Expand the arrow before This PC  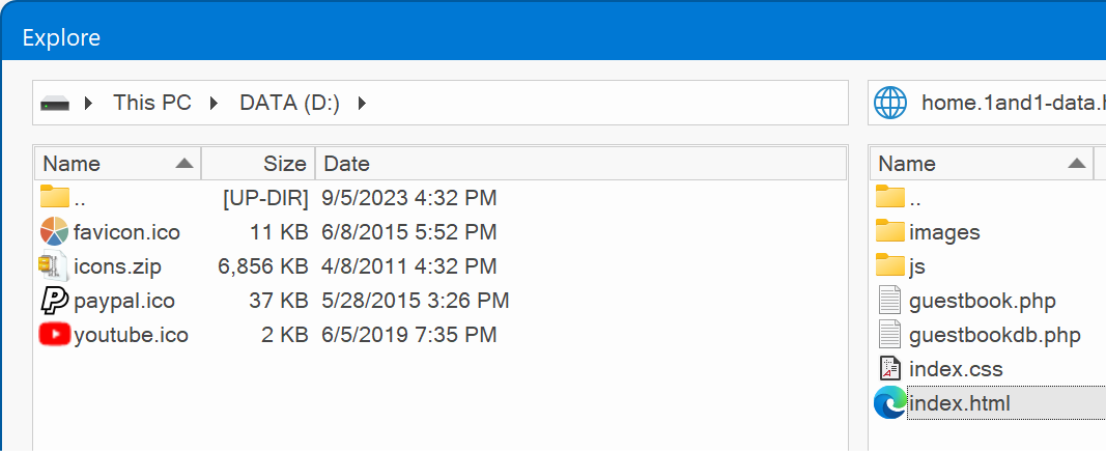[x=88, y=103]
